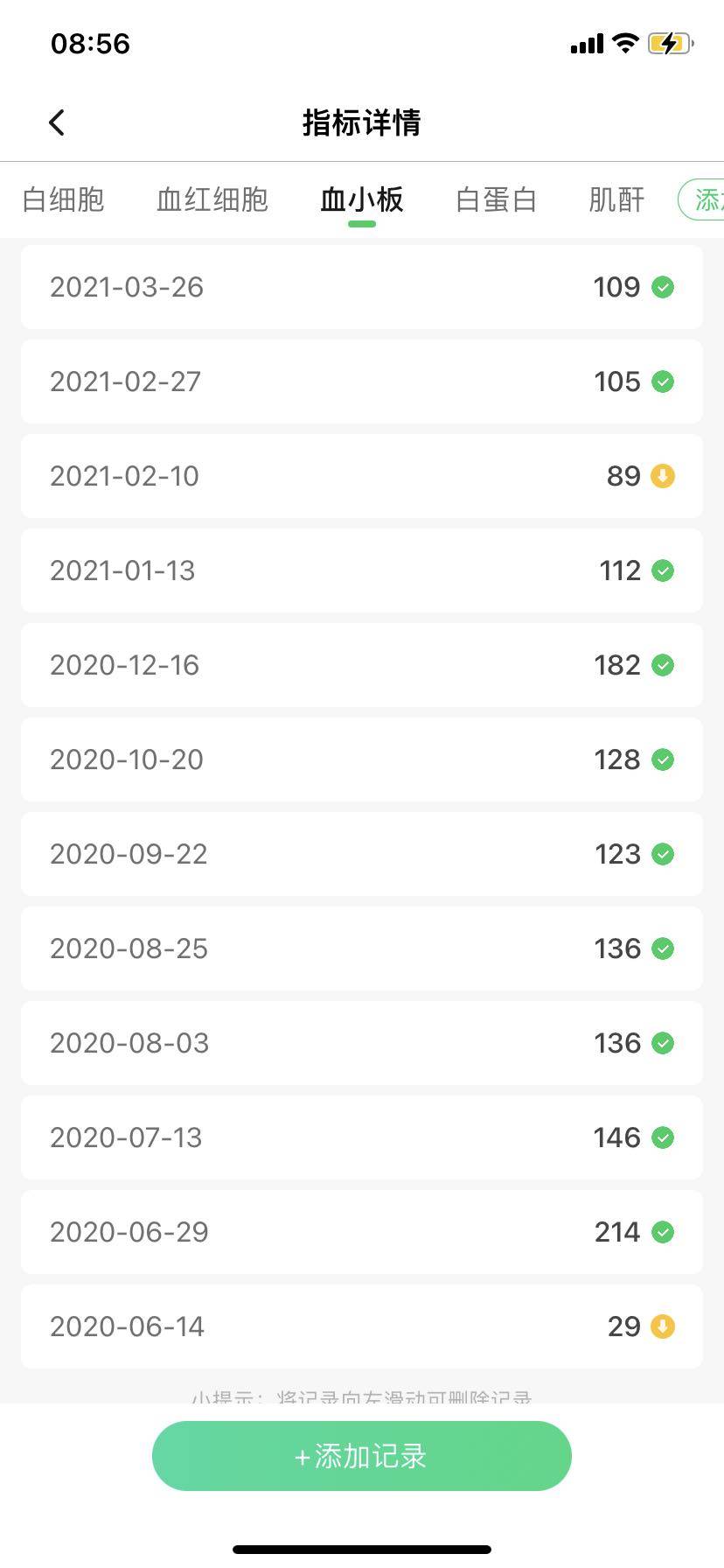Tap the green check icon next to 182
This screenshot has height=1568, width=724.
coord(663,665)
